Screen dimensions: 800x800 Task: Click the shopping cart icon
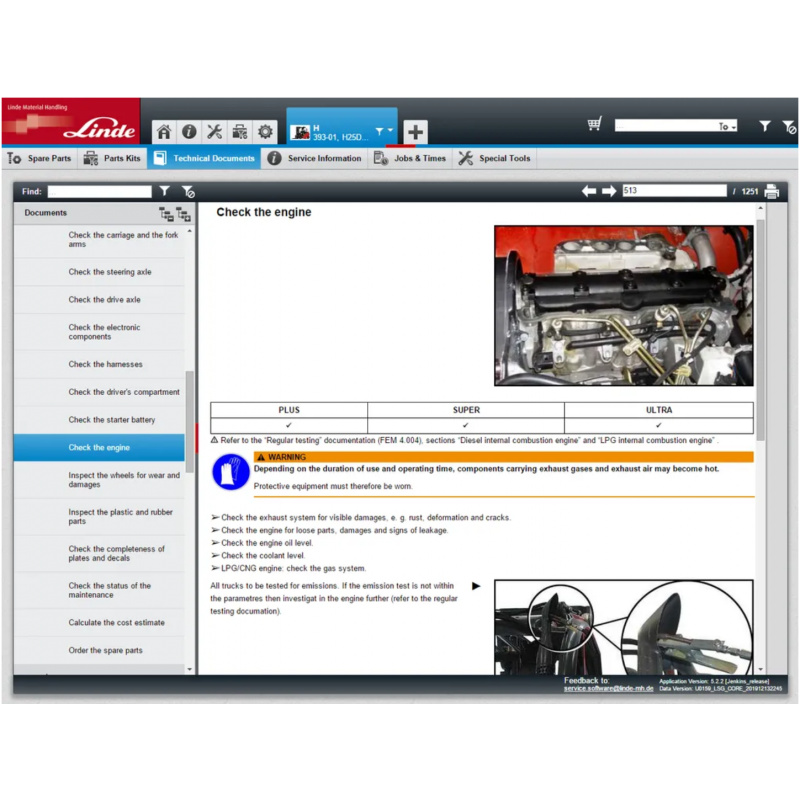[x=594, y=123]
